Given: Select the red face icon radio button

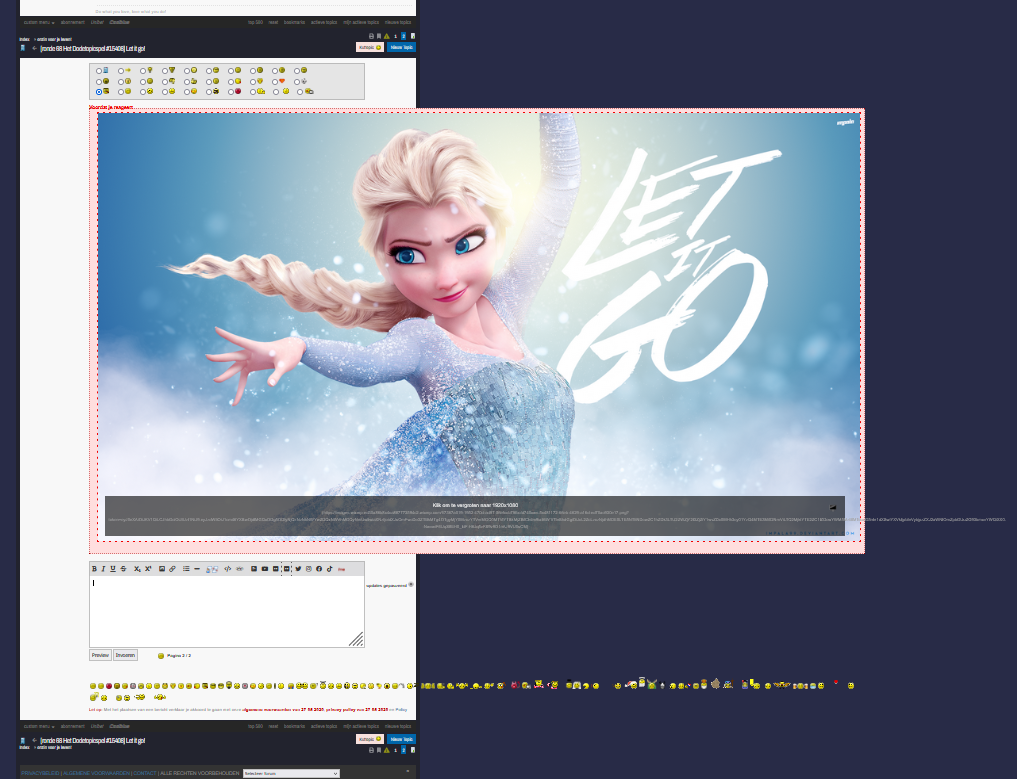Looking at the screenshot, I should click(x=231, y=92).
